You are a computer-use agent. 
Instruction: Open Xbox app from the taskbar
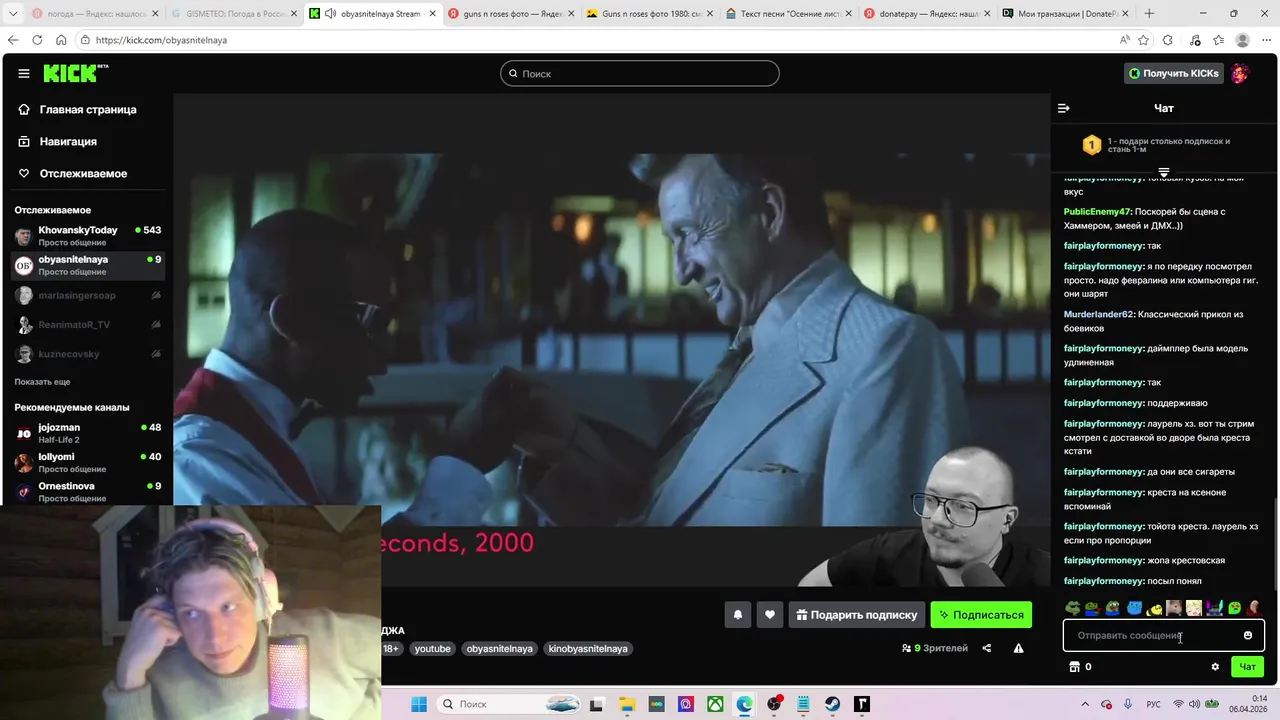click(715, 704)
